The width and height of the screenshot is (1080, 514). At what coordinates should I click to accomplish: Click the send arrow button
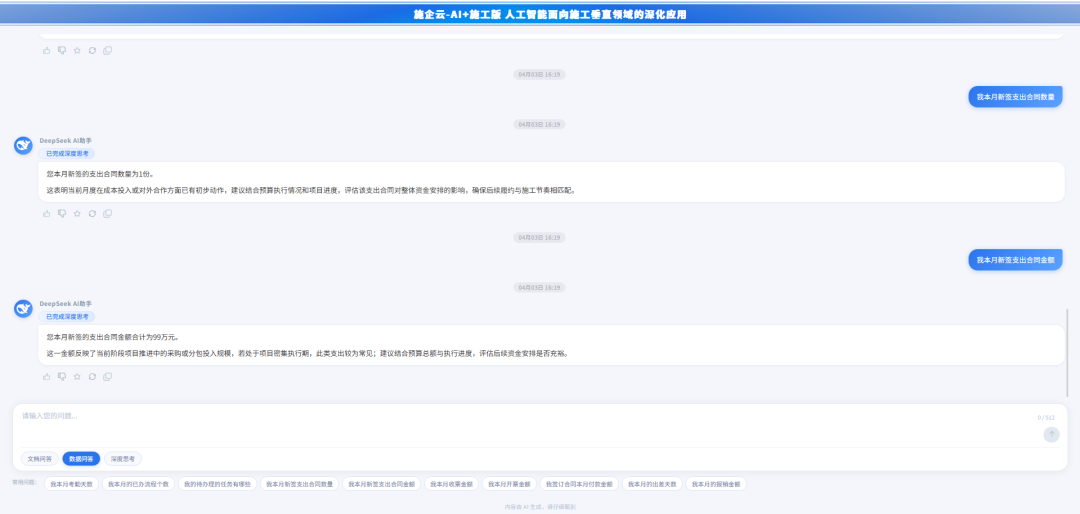[x=1051, y=435]
